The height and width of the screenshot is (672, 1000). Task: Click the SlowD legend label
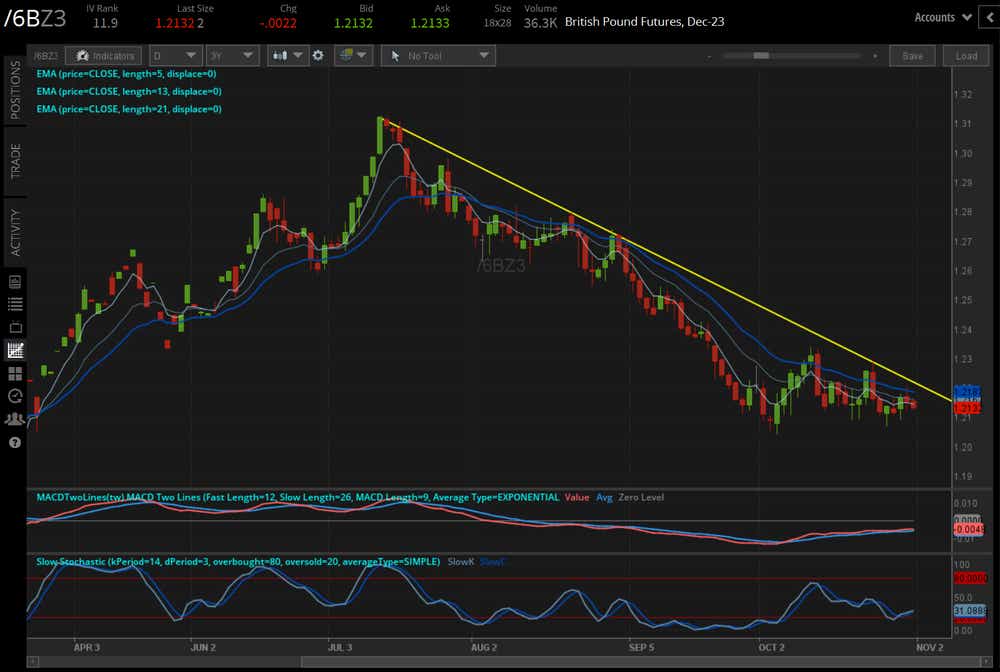coord(492,562)
